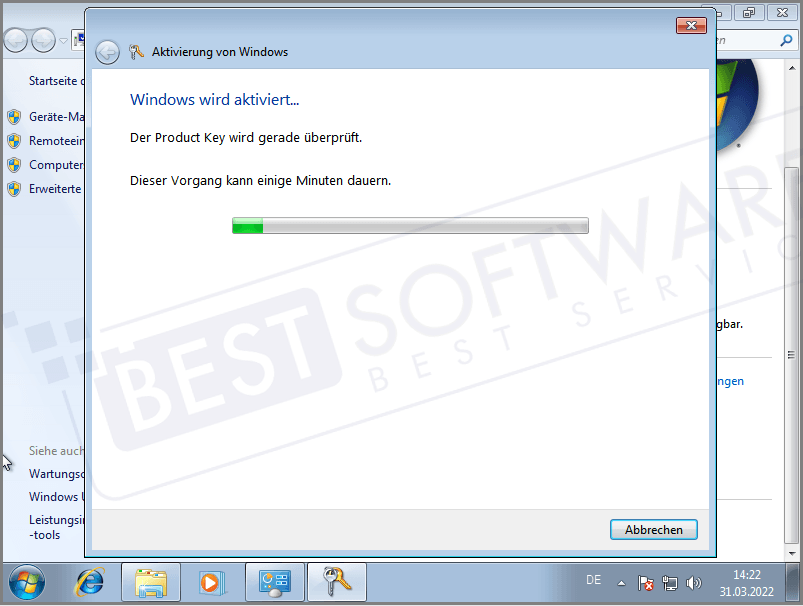
Task: Open the DE keyboard layout selector
Action: (593, 580)
